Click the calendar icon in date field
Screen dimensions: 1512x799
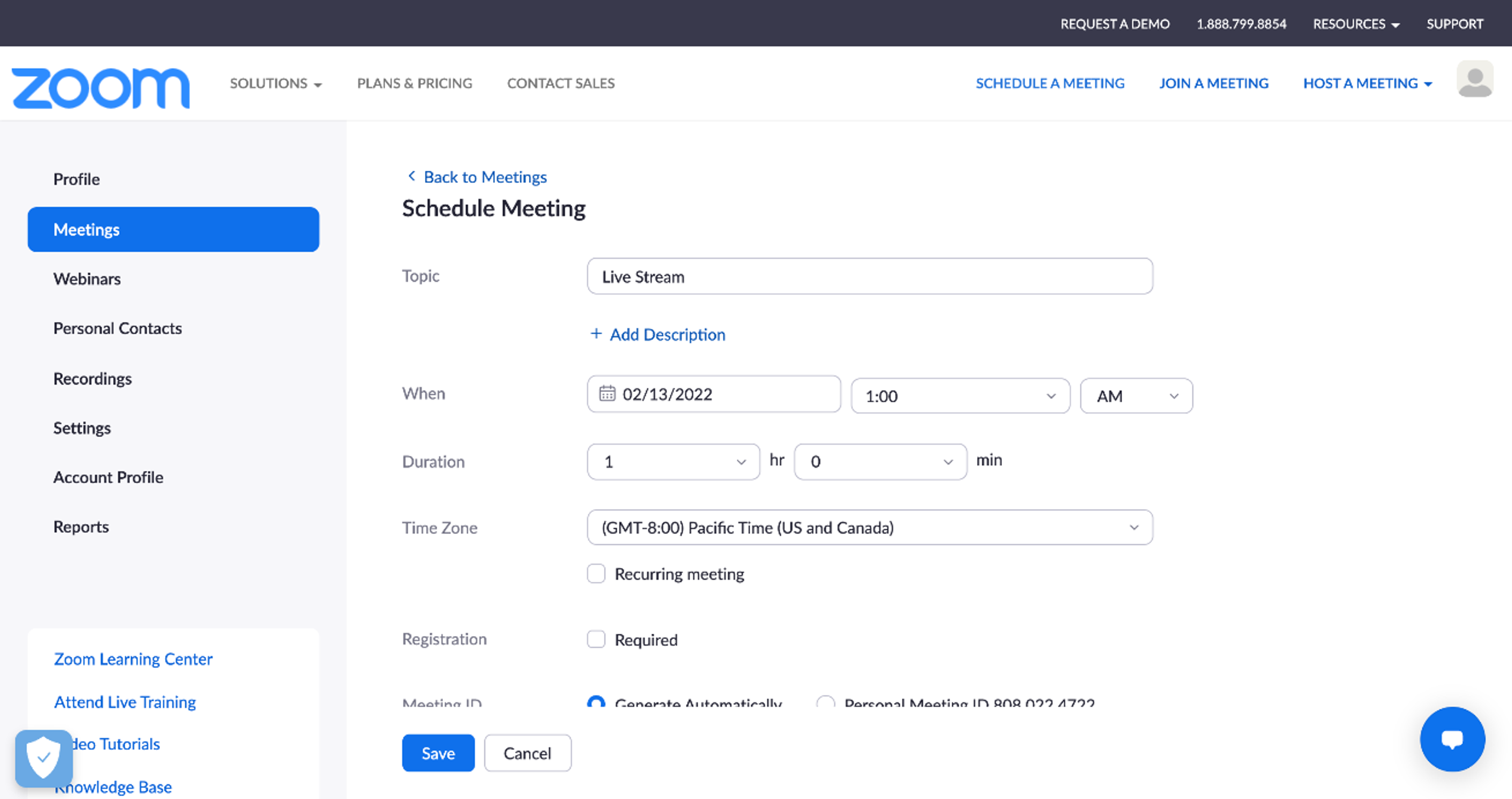pyautogui.click(x=607, y=393)
